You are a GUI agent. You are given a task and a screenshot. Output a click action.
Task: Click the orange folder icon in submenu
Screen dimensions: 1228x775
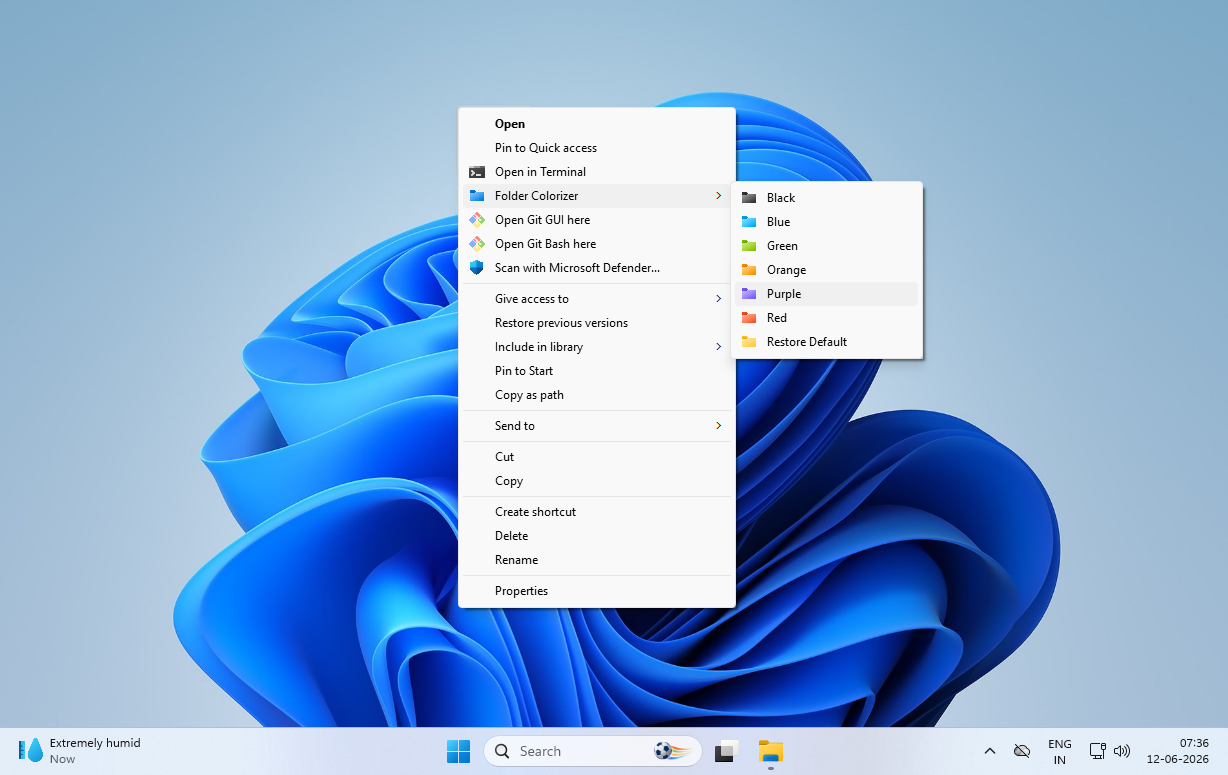pyautogui.click(x=749, y=270)
